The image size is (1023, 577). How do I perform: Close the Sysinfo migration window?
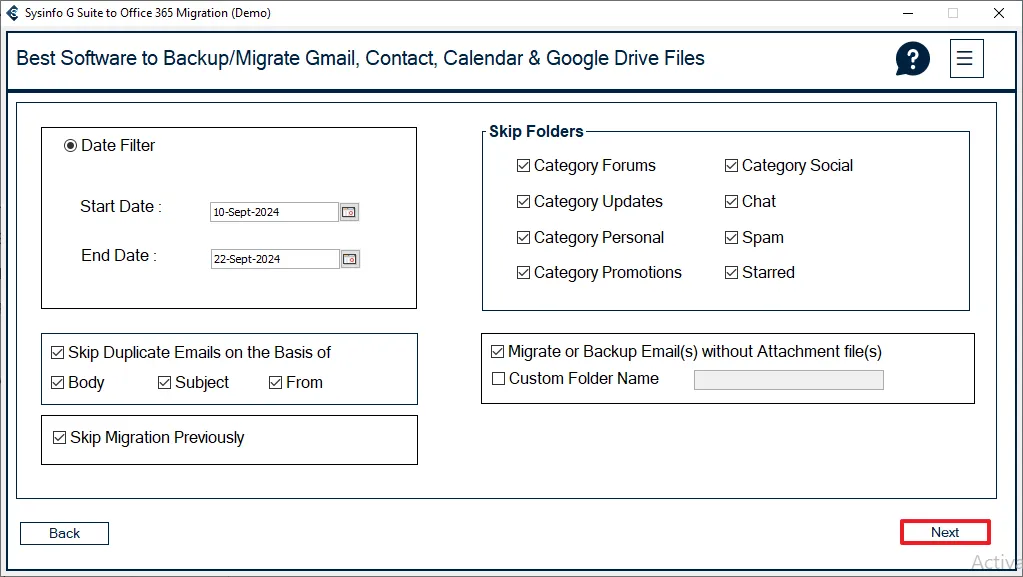999,13
